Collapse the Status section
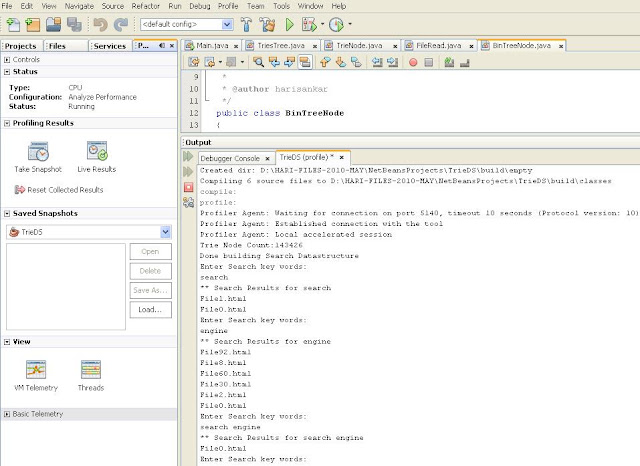Image resolution: width=640 pixels, height=466 pixels. click(7, 72)
